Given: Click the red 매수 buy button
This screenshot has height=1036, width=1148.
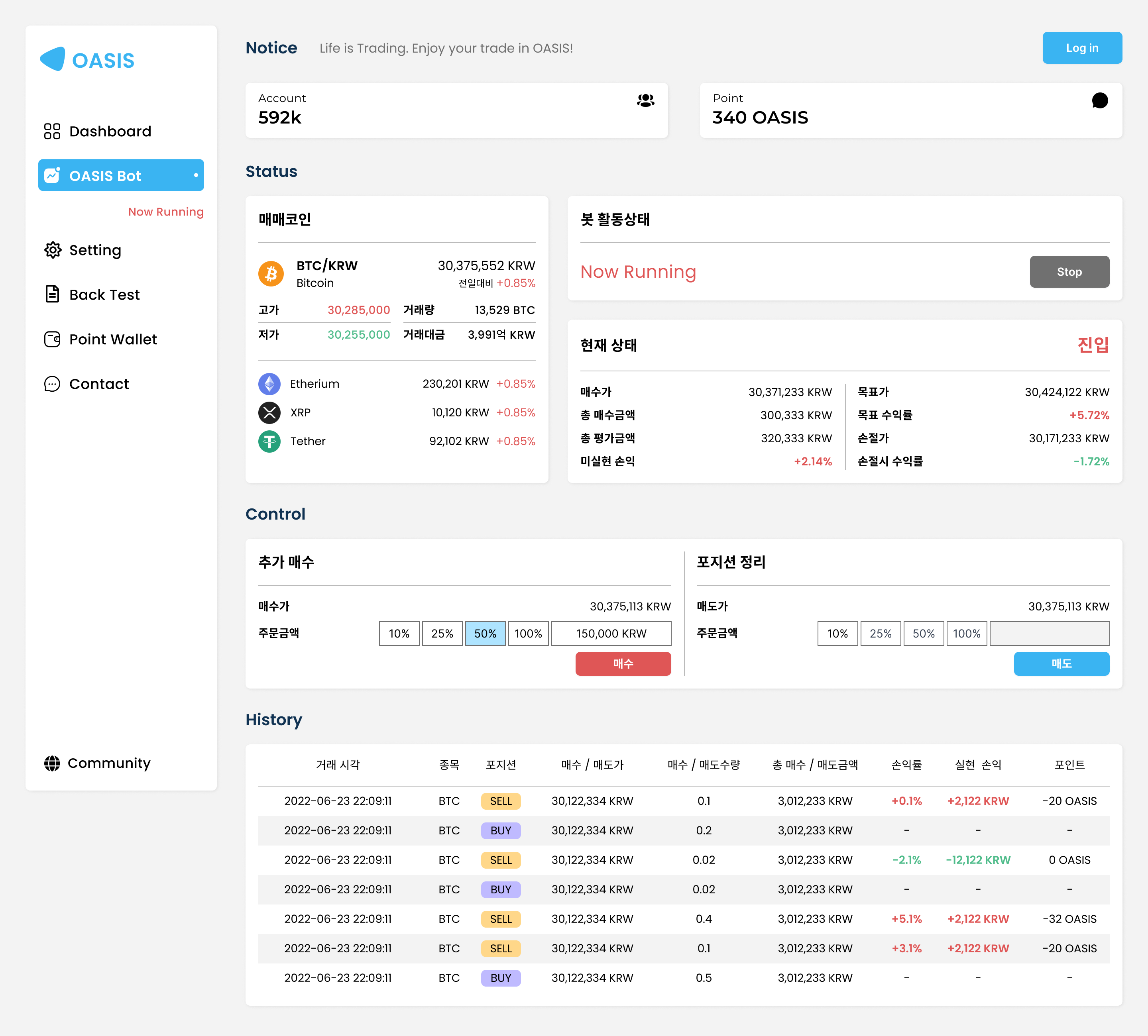Looking at the screenshot, I should tap(623, 664).
